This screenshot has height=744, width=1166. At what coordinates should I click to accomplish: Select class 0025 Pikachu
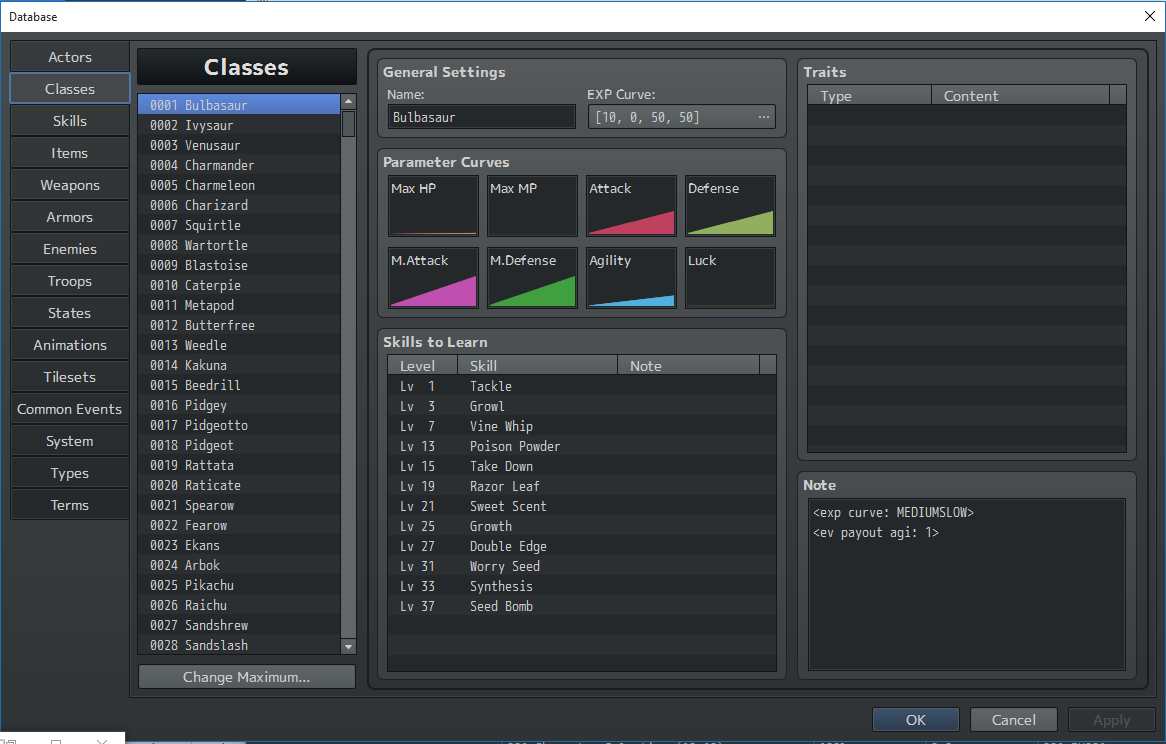[x=239, y=585]
